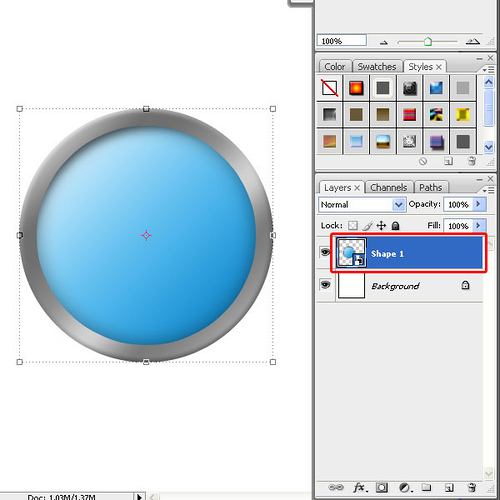Image resolution: width=500 pixels, height=500 pixels.
Task: Create new adjustment layer icon
Action: (x=405, y=488)
